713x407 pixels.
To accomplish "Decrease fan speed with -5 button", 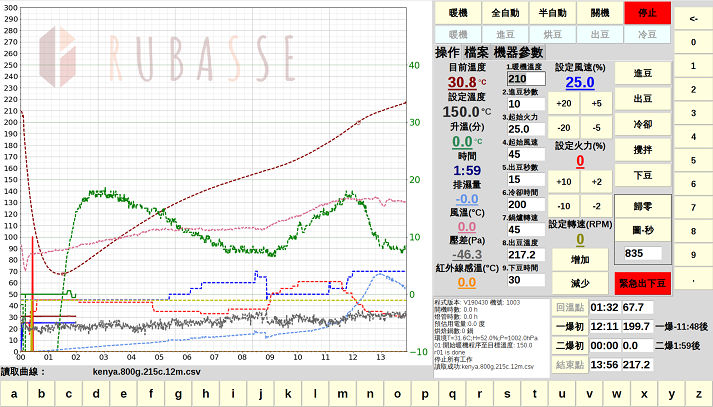I will click(597, 128).
